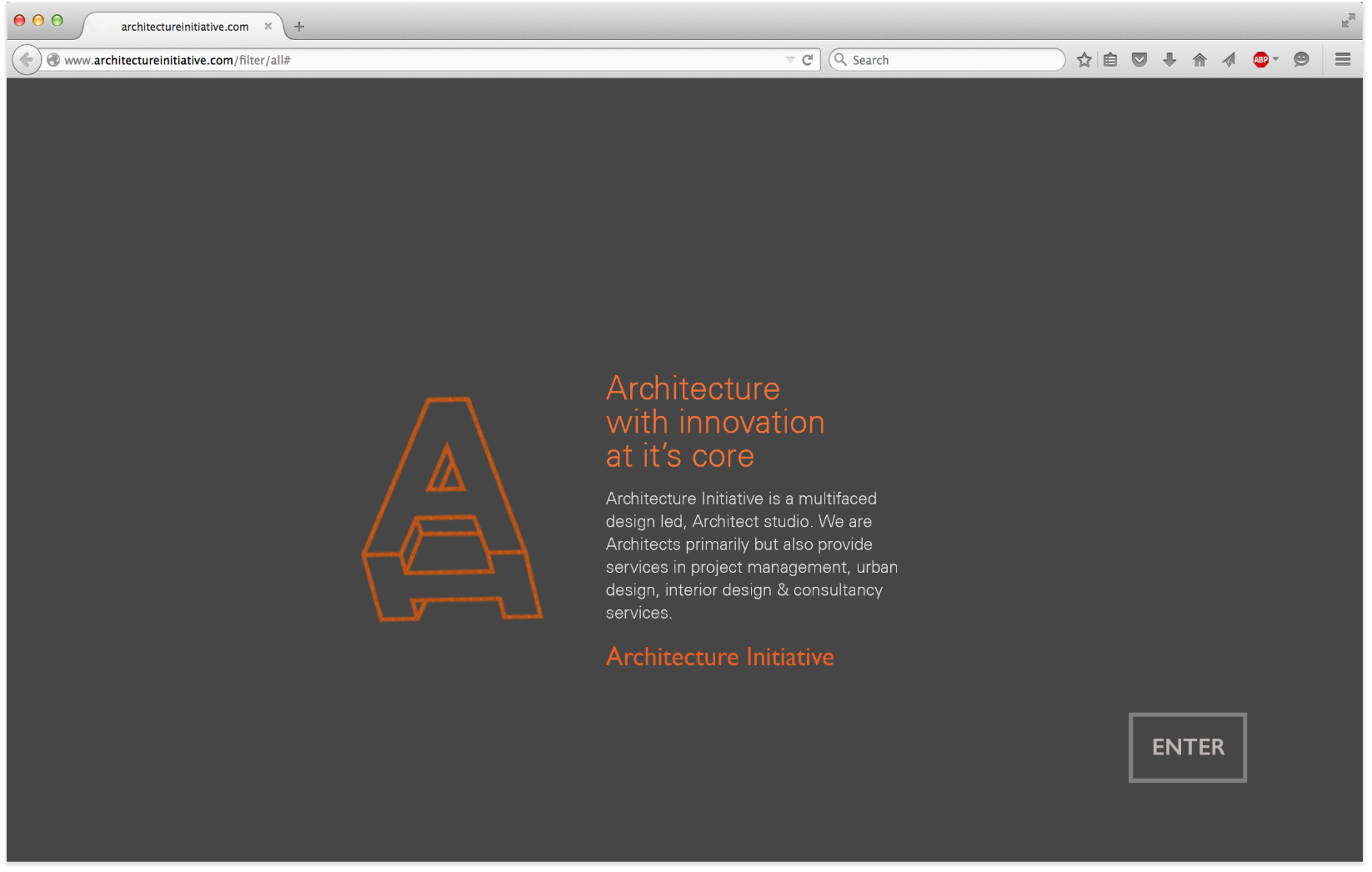1372x872 pixels.
Task: Click the "design led, Architect studio" paragraph line
Action: [739, 522]
